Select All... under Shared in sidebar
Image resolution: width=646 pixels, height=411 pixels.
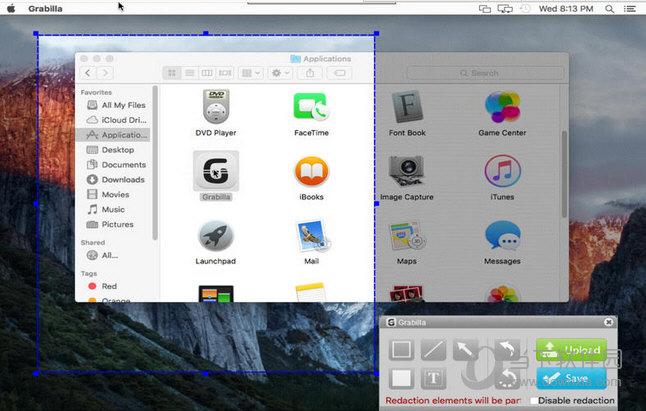coord(113,255)
